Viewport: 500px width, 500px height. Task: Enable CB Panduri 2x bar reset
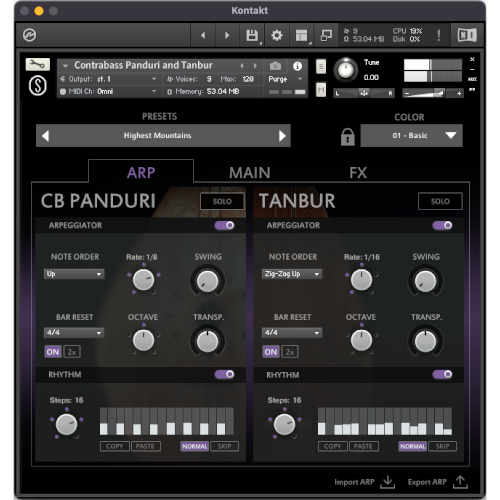click(72, 352)
